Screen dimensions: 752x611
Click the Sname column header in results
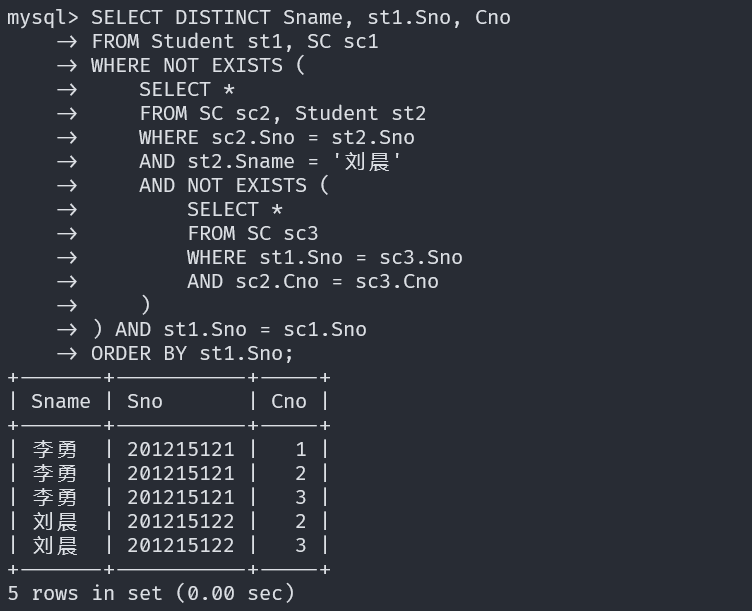pos(61,401)
